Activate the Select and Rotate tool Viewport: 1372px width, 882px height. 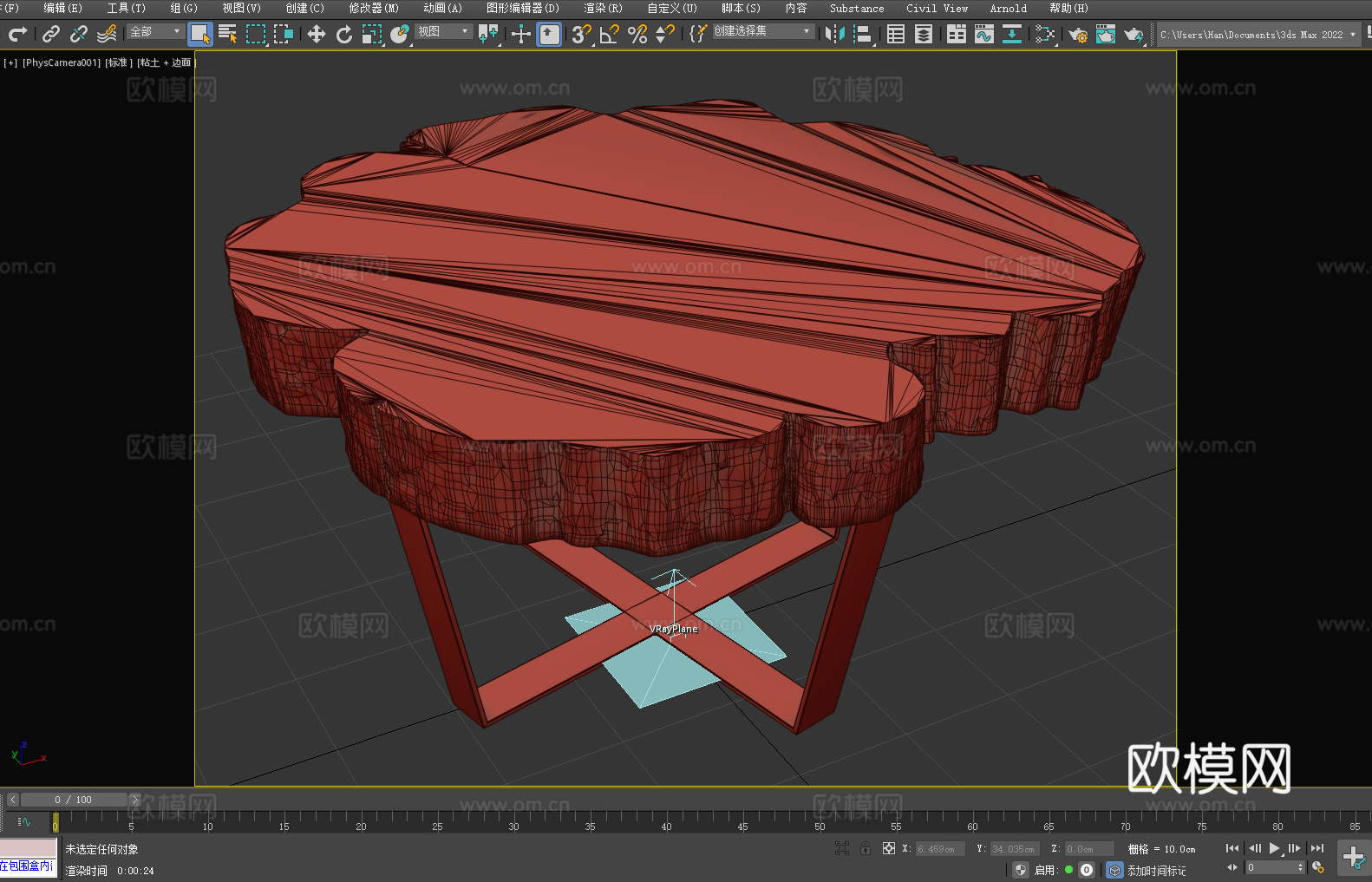[344, 34]
